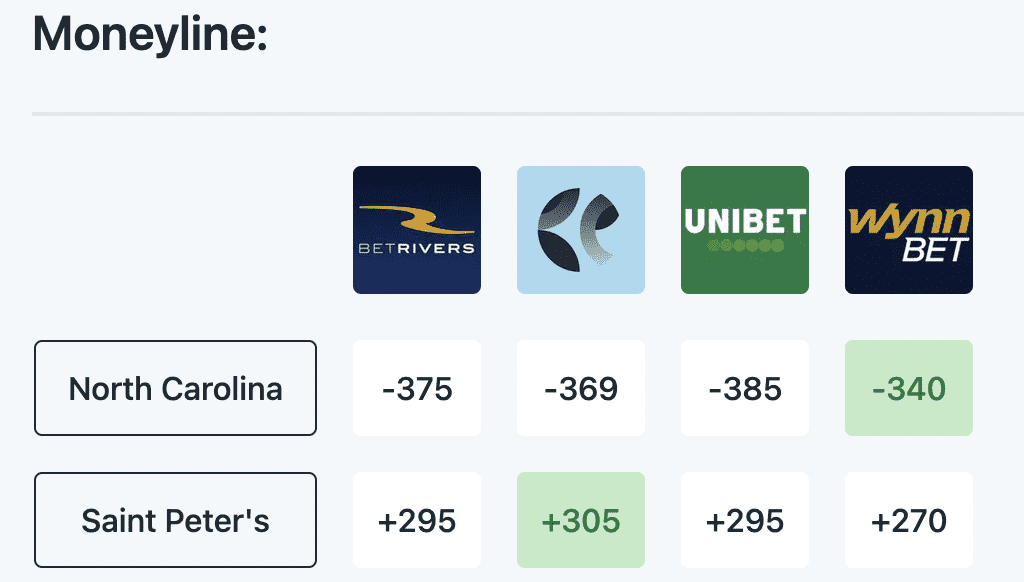Pick Unibet's +295 Saint Peter's moneyline
The width and height of the screenshot is (1024, 582).
(x=744, y=520)
